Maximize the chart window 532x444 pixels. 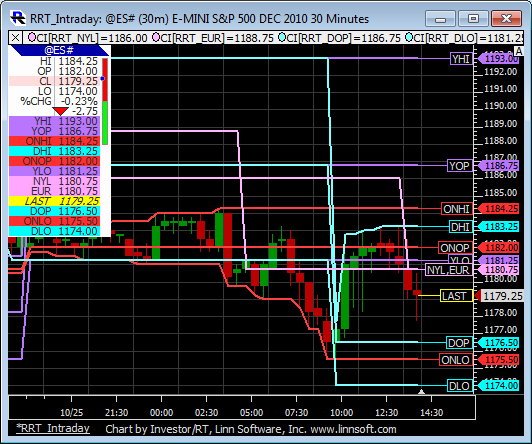coord(473,19)
